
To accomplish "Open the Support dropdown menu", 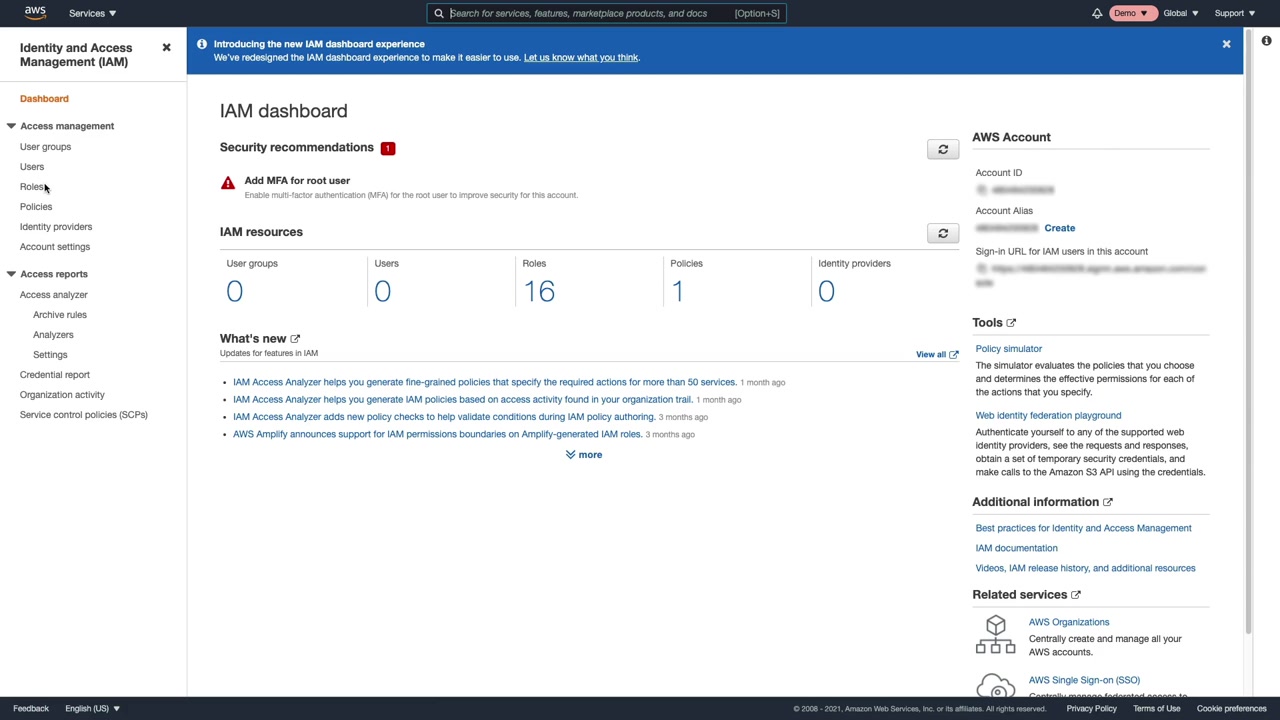I will pyautogui.click(x=1235, y=13).
